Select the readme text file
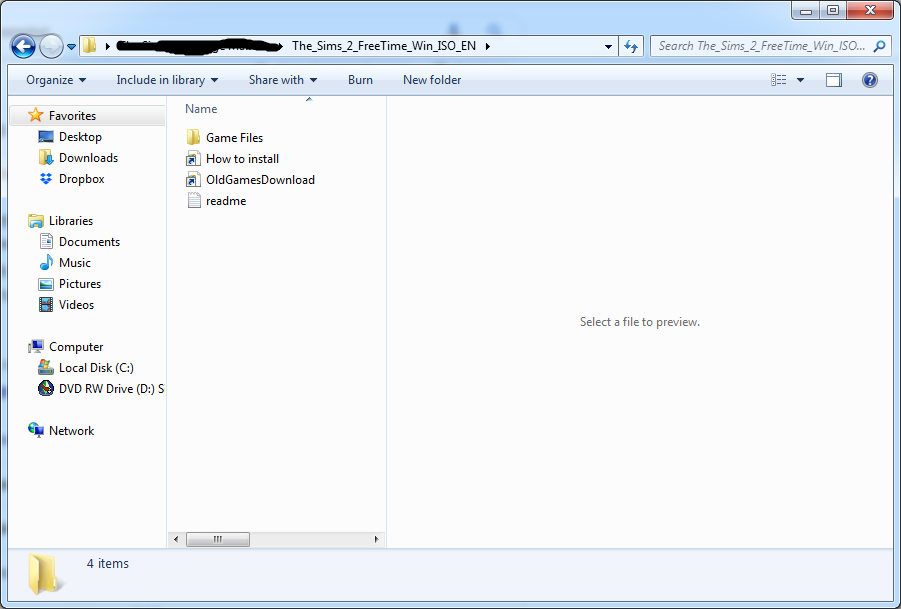 217,201
